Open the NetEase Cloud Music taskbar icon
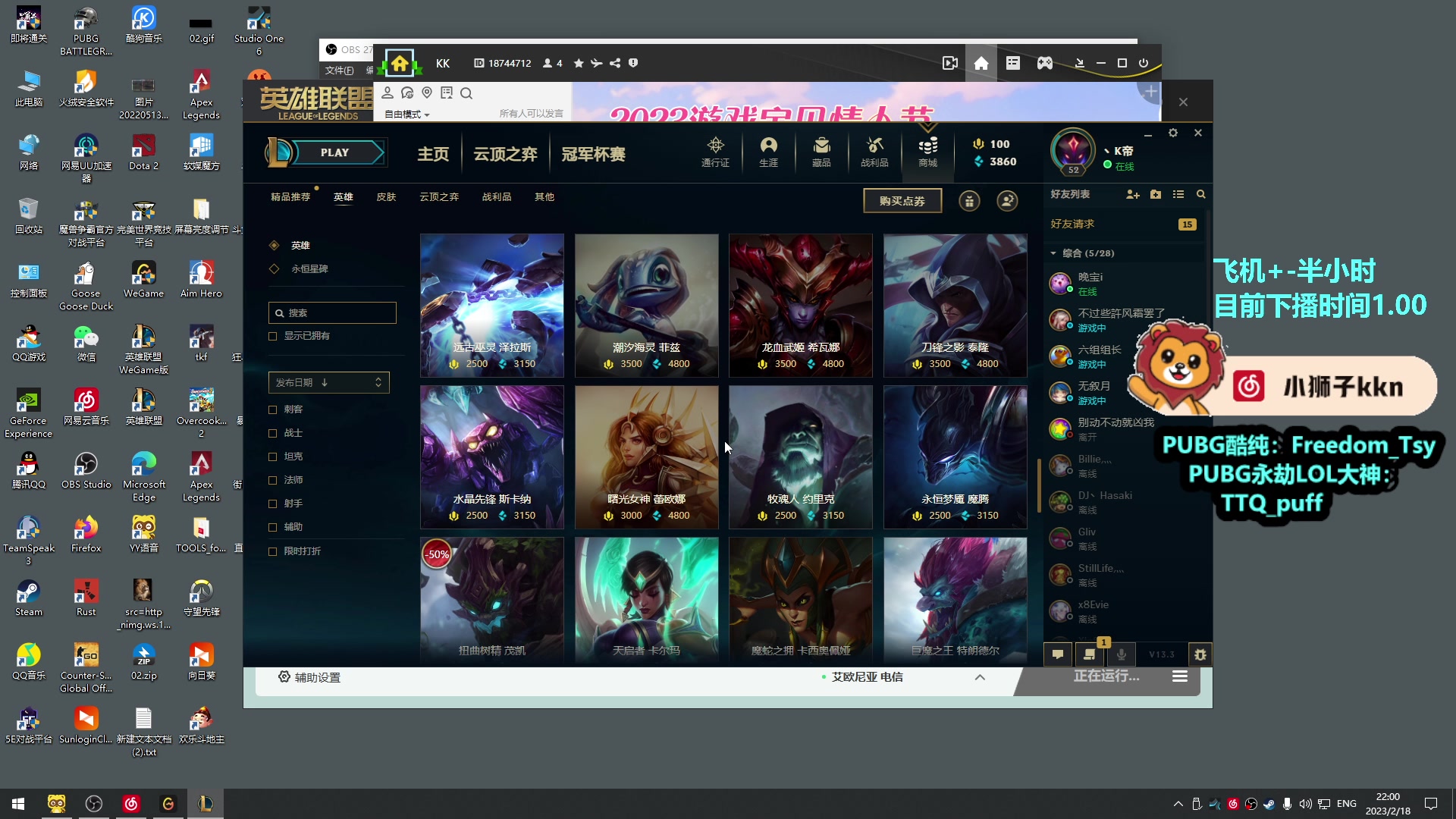 tap(130, 804)
